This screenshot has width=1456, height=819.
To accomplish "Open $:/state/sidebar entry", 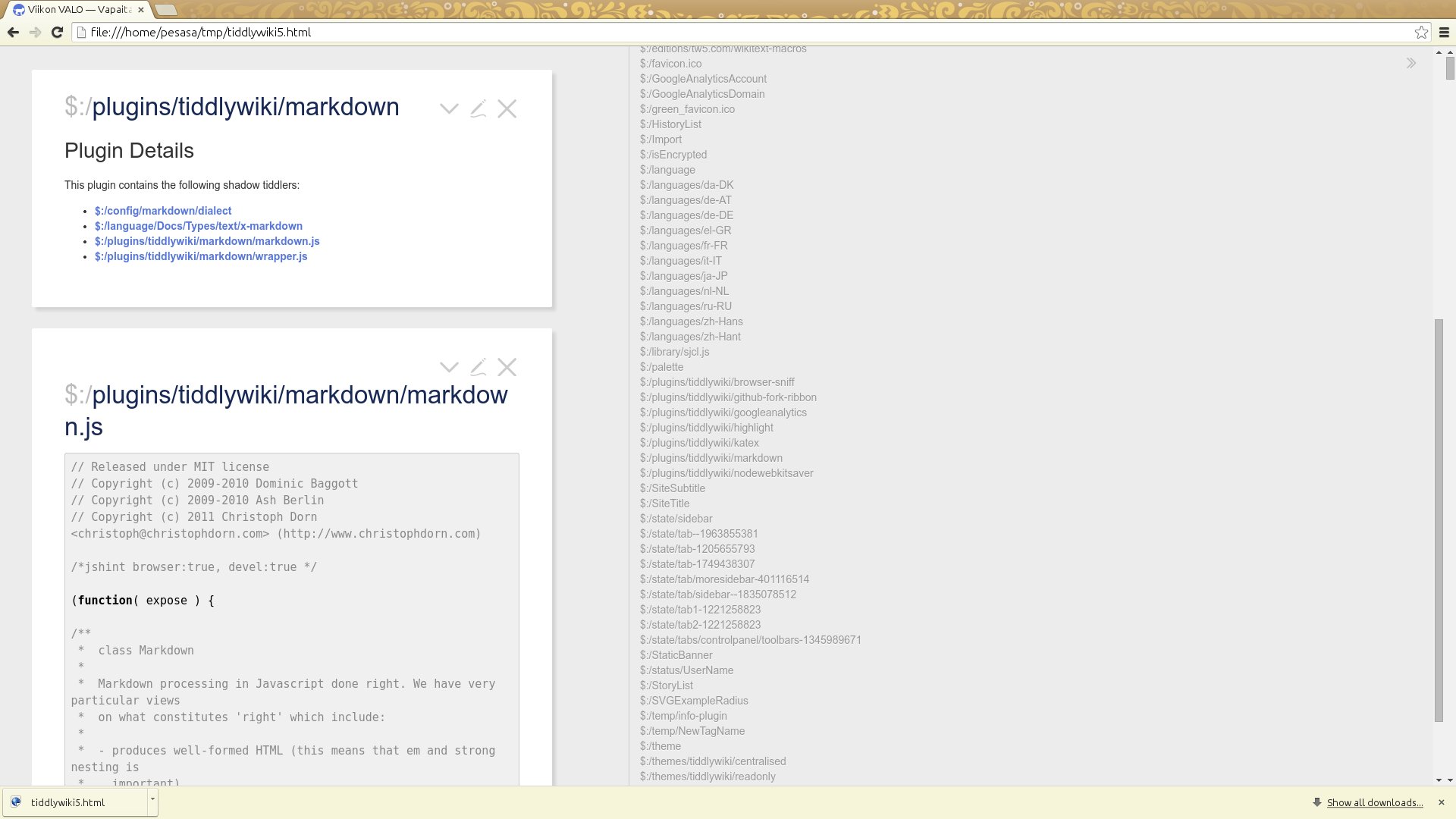I will [676, 519].
